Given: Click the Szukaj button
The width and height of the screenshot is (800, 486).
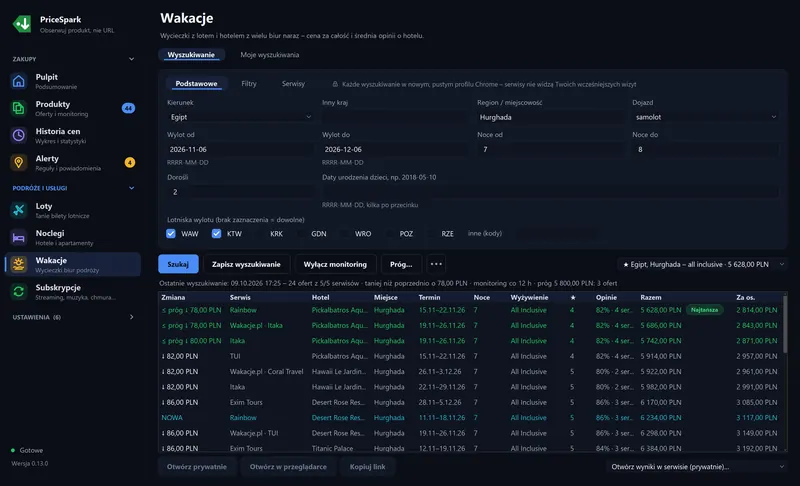Looking at the screenshot, I should 178,264.
